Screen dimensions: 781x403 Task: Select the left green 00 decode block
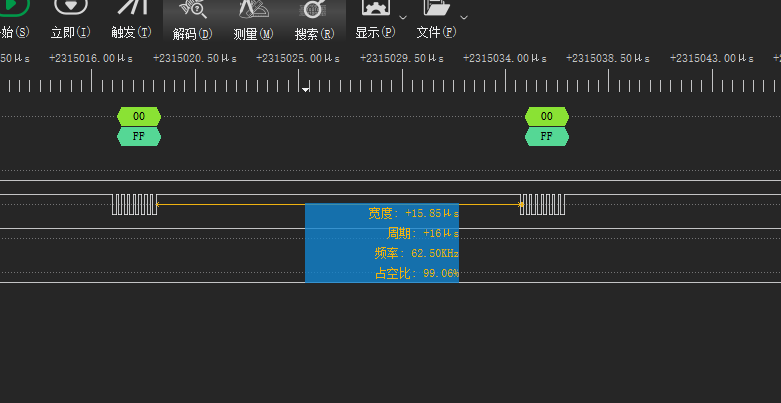point(139,117)
